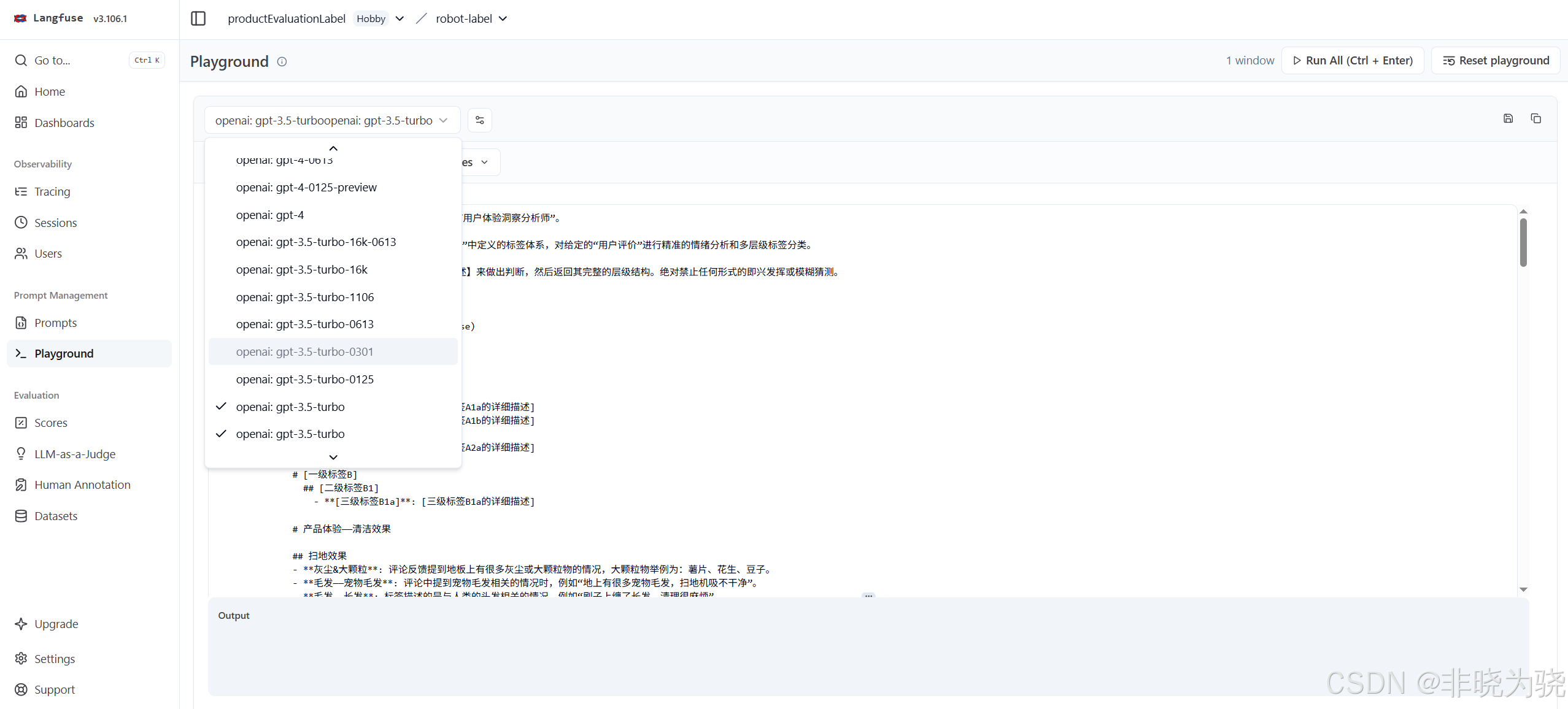1568x709 pixels.
Task: Click the Home house icon
Action: (x=21, y=91)
